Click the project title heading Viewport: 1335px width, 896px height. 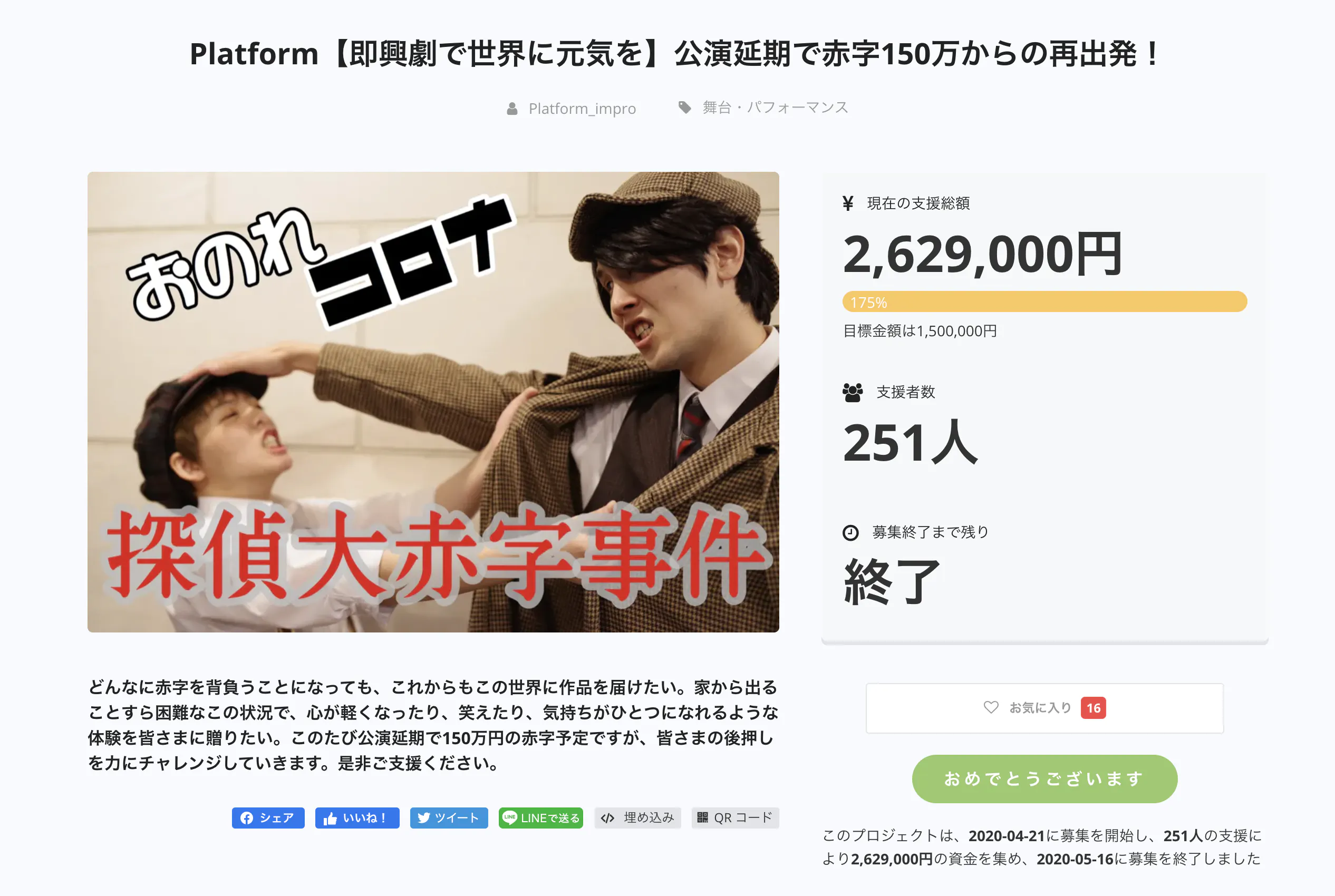(x=674, y=54)
